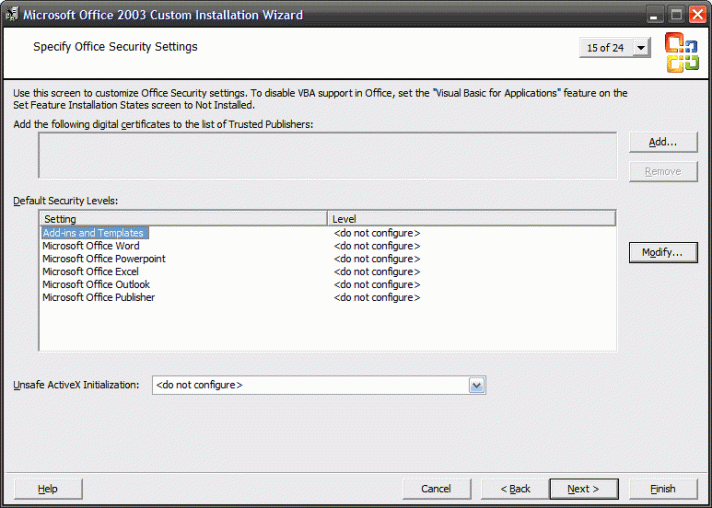The width and height of the screenshot is (712, 508).
Task: Advance with the Next > button
Action: coord(584,489)
